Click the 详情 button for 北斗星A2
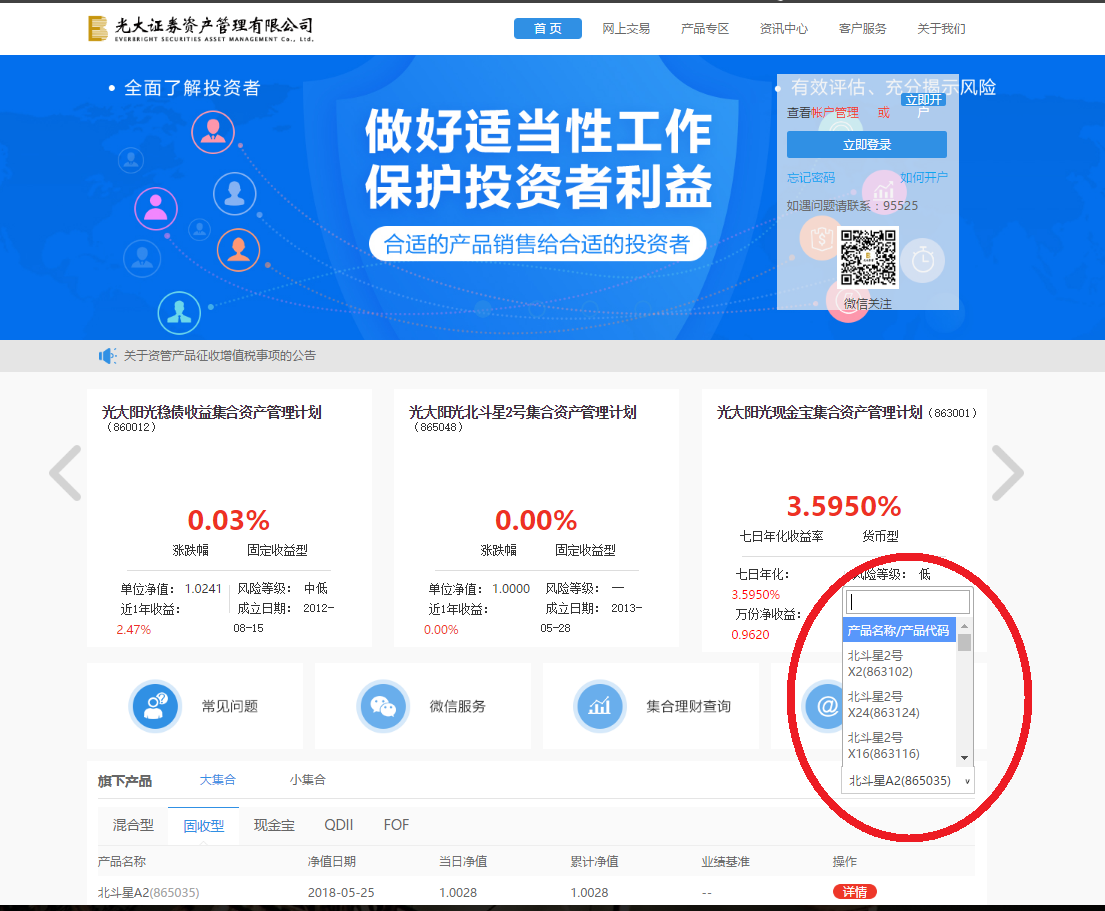This screenshot has width=1105, height=911. click(855, 892)
